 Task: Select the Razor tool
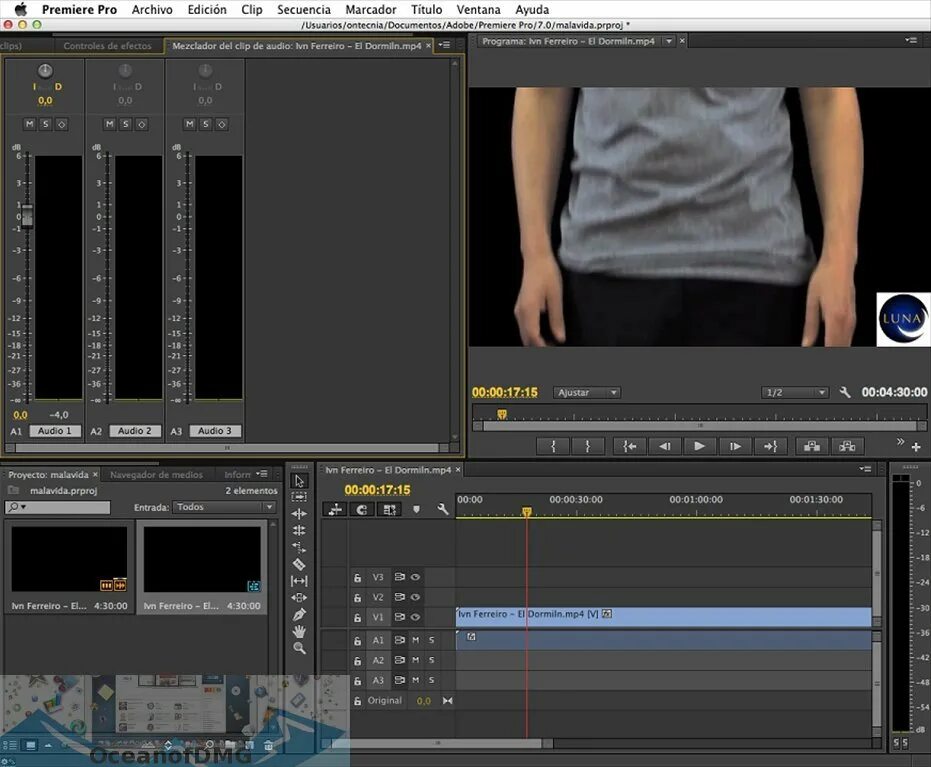coord(299,564)
